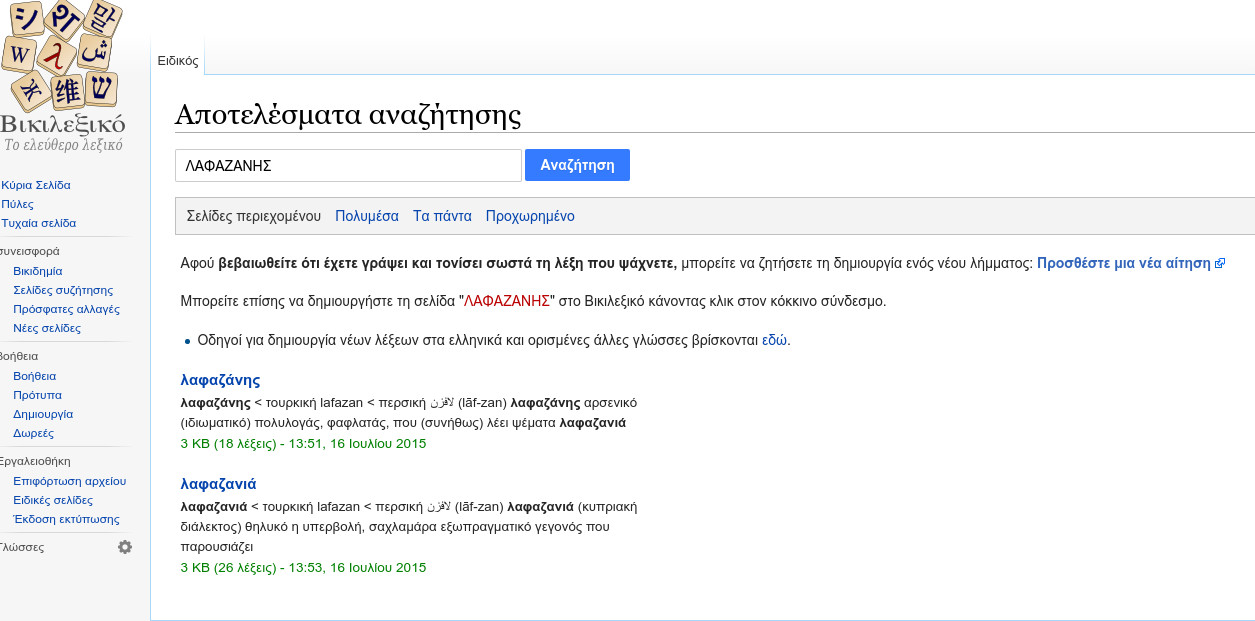1255x621 pixels.
Task: Open language settings gear icon
Action: point(125,547)
